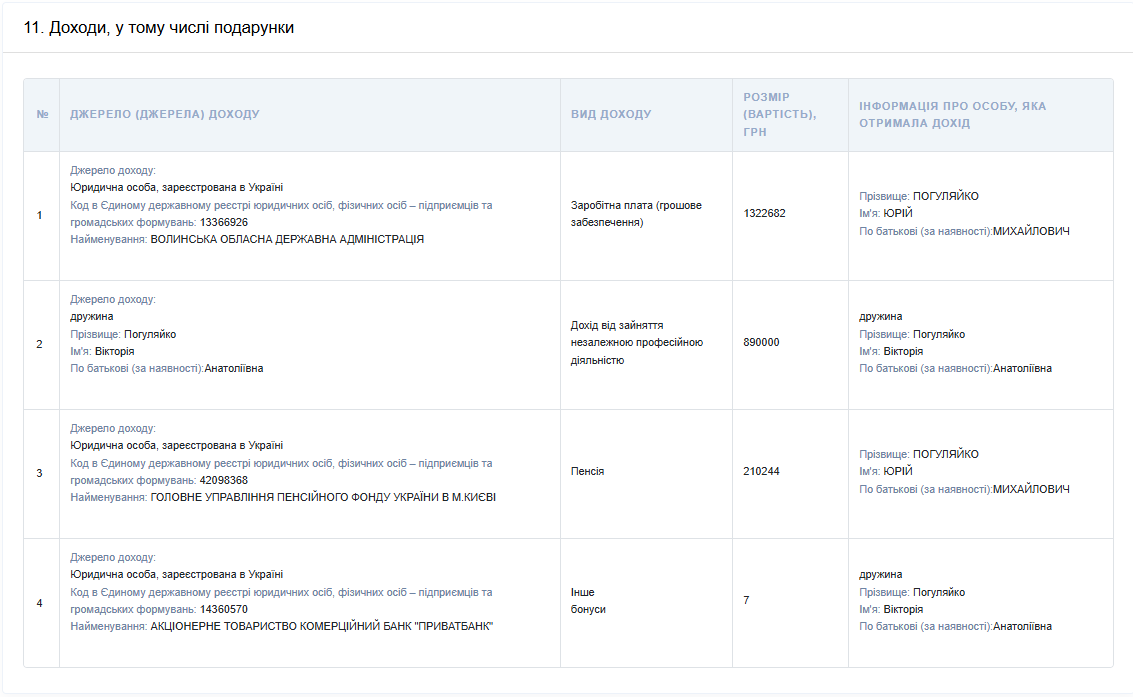1133x697 pixels.
Task: Select the amount 890000
Action: pos(761,343)
